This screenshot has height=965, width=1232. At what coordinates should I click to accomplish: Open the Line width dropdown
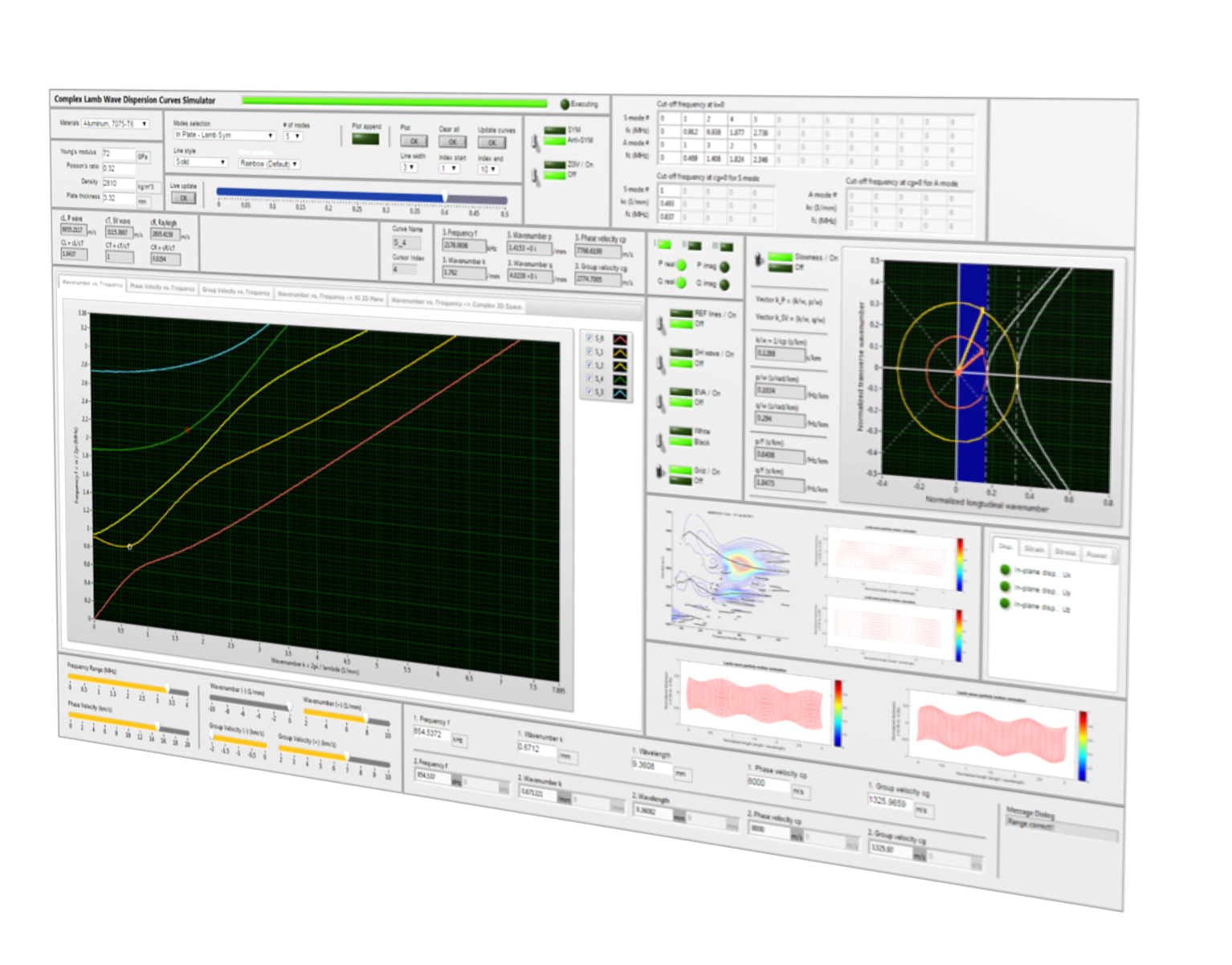pos(409,167)
